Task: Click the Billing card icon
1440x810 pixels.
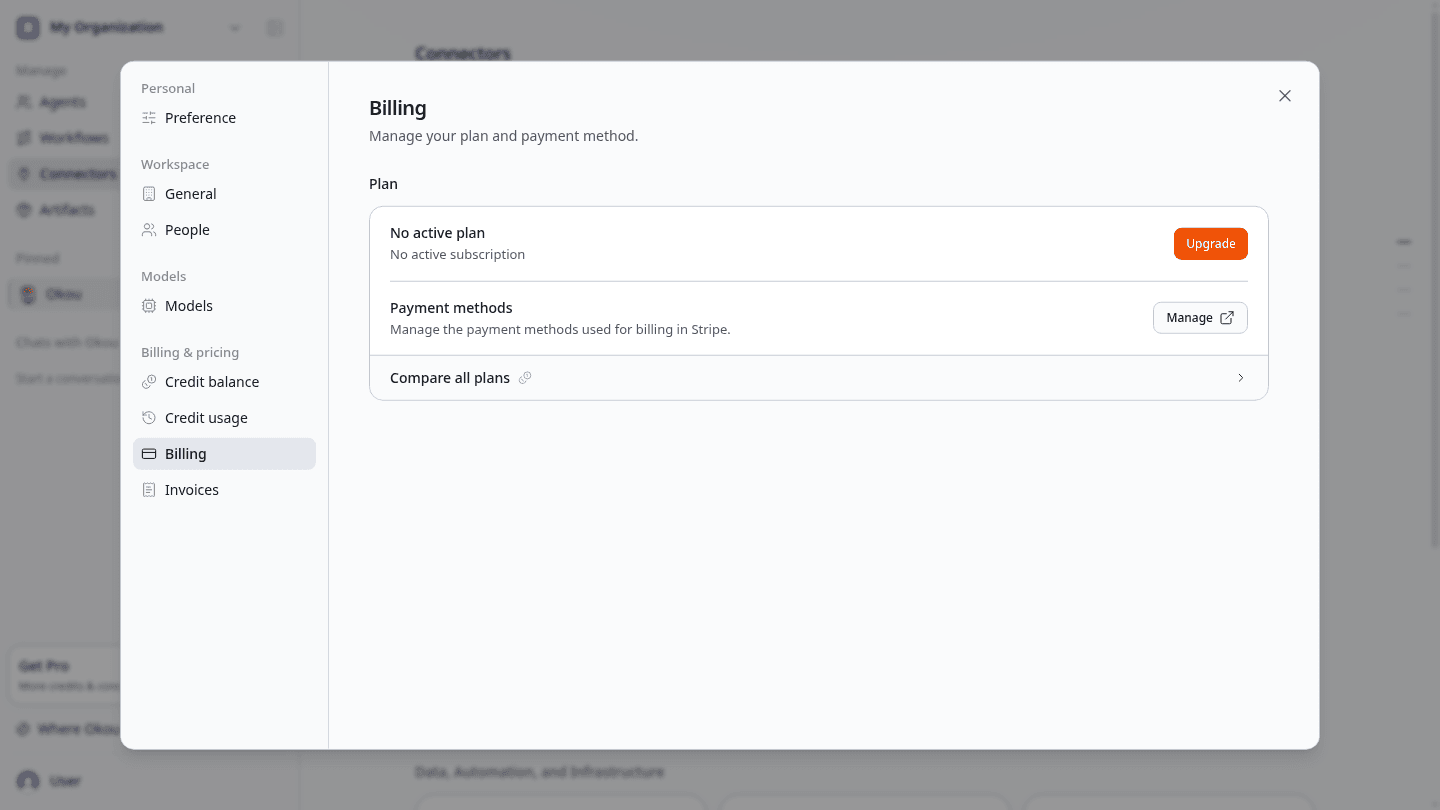Action: pyautogui.click(x=149, y=454)
